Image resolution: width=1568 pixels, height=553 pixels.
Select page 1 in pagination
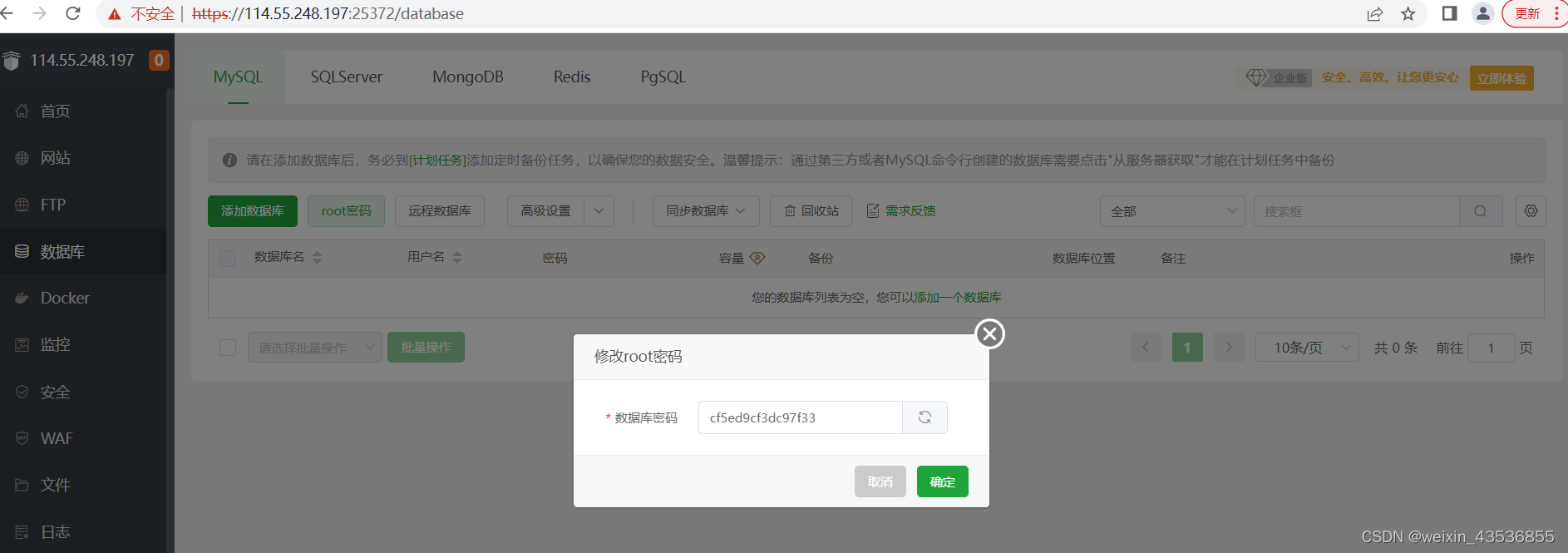pyautogui.click(x=1187, y=348)
